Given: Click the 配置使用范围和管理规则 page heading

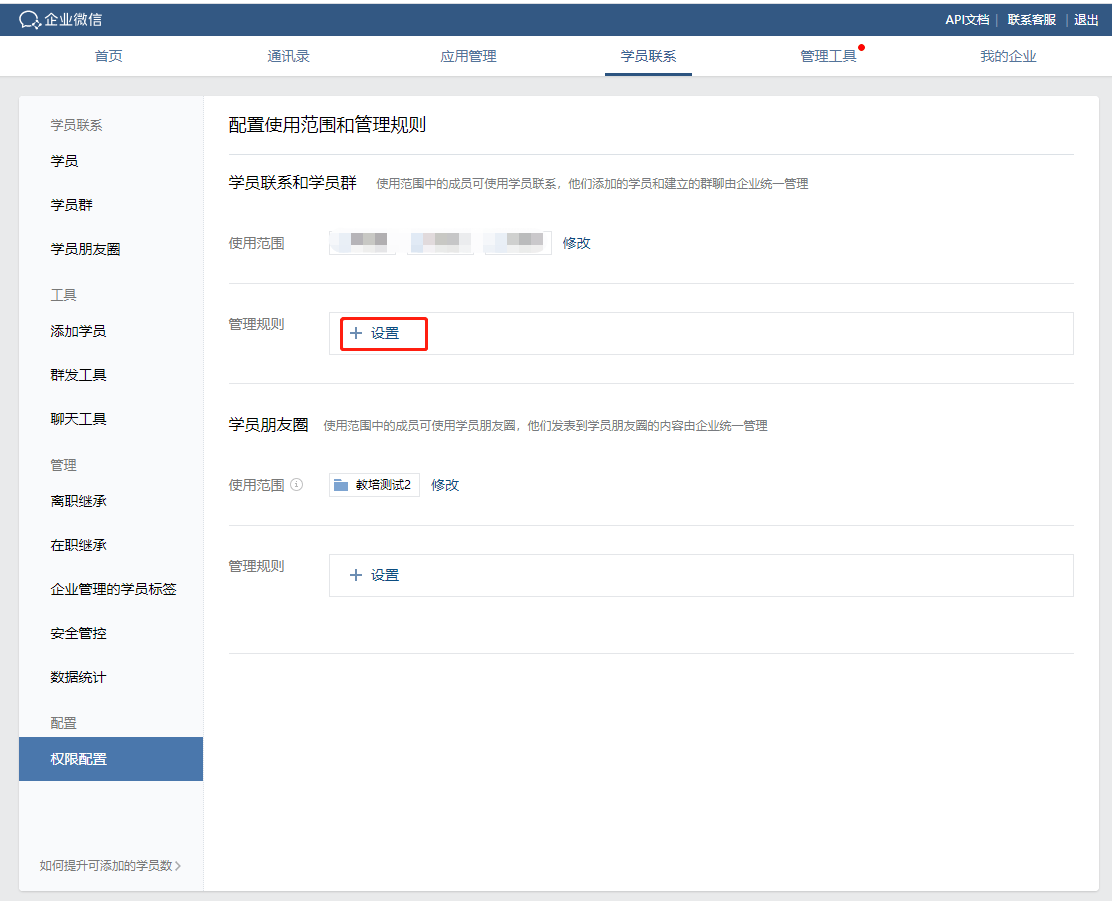Looking at the screenshot, I should point(327,125).
